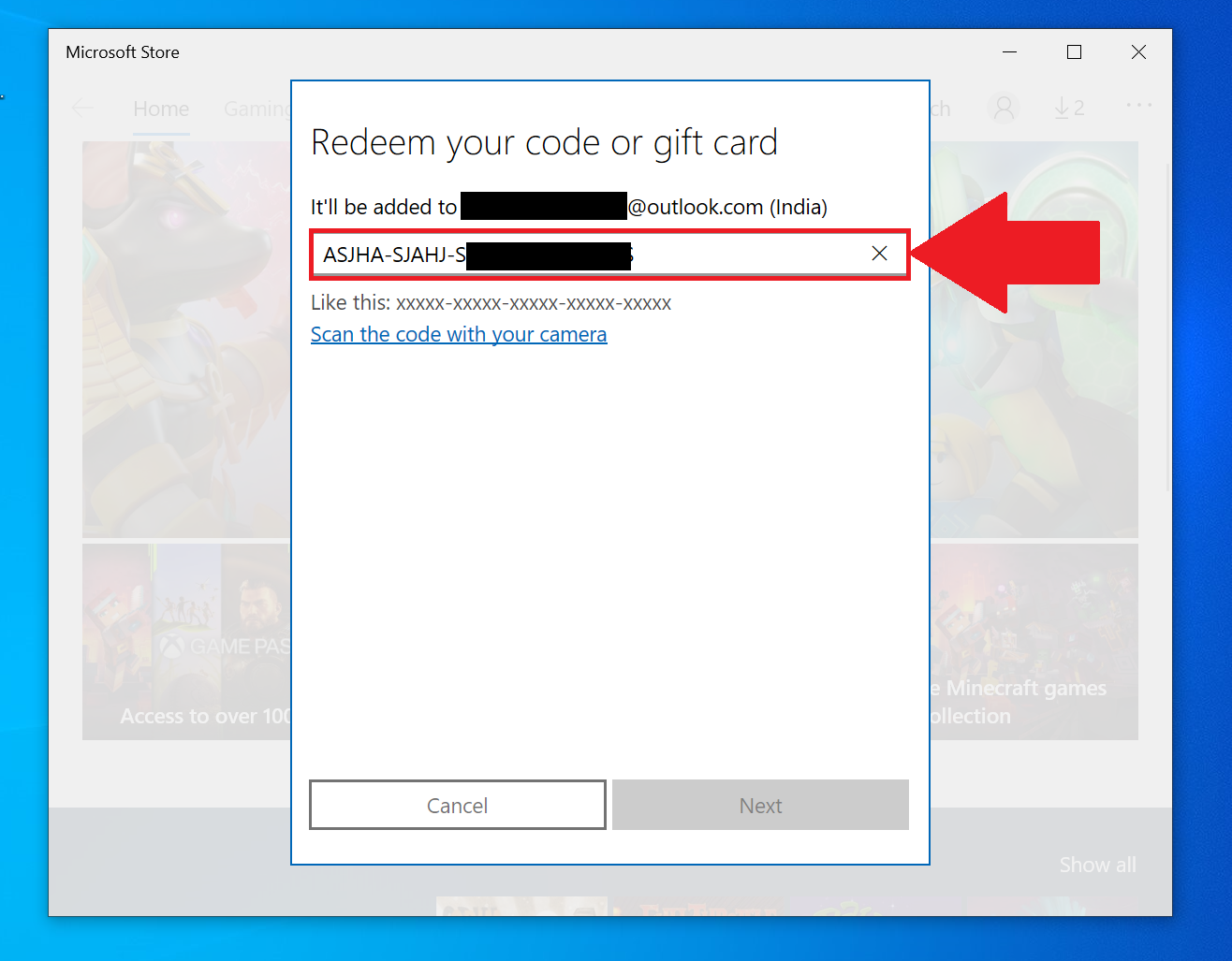Open Scan the code with your camera link
Image resolution: width=1232 pixels, height=961 pixels.
tap(459, 334)
